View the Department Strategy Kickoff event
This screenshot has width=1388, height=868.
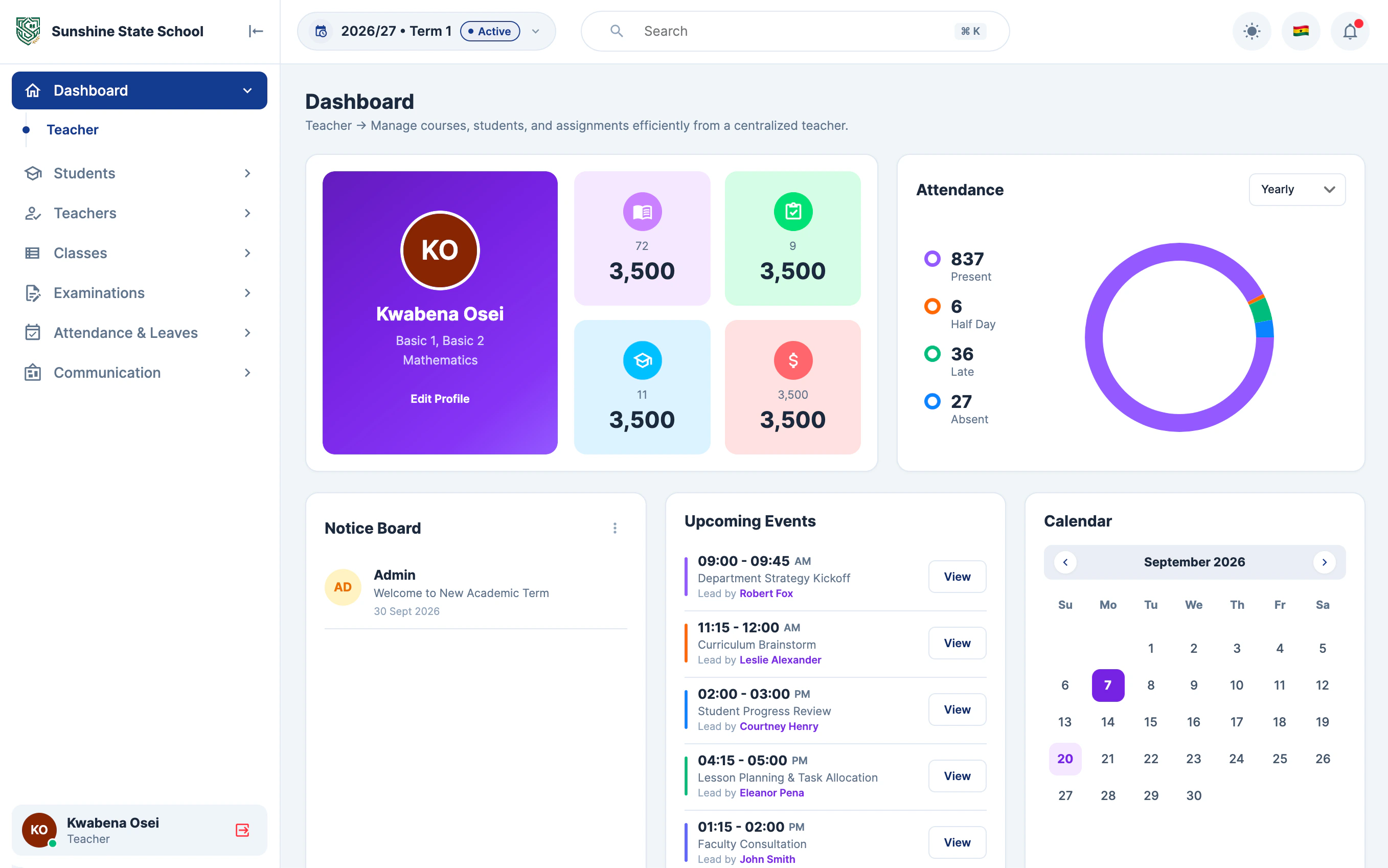(x=957, y=577)
